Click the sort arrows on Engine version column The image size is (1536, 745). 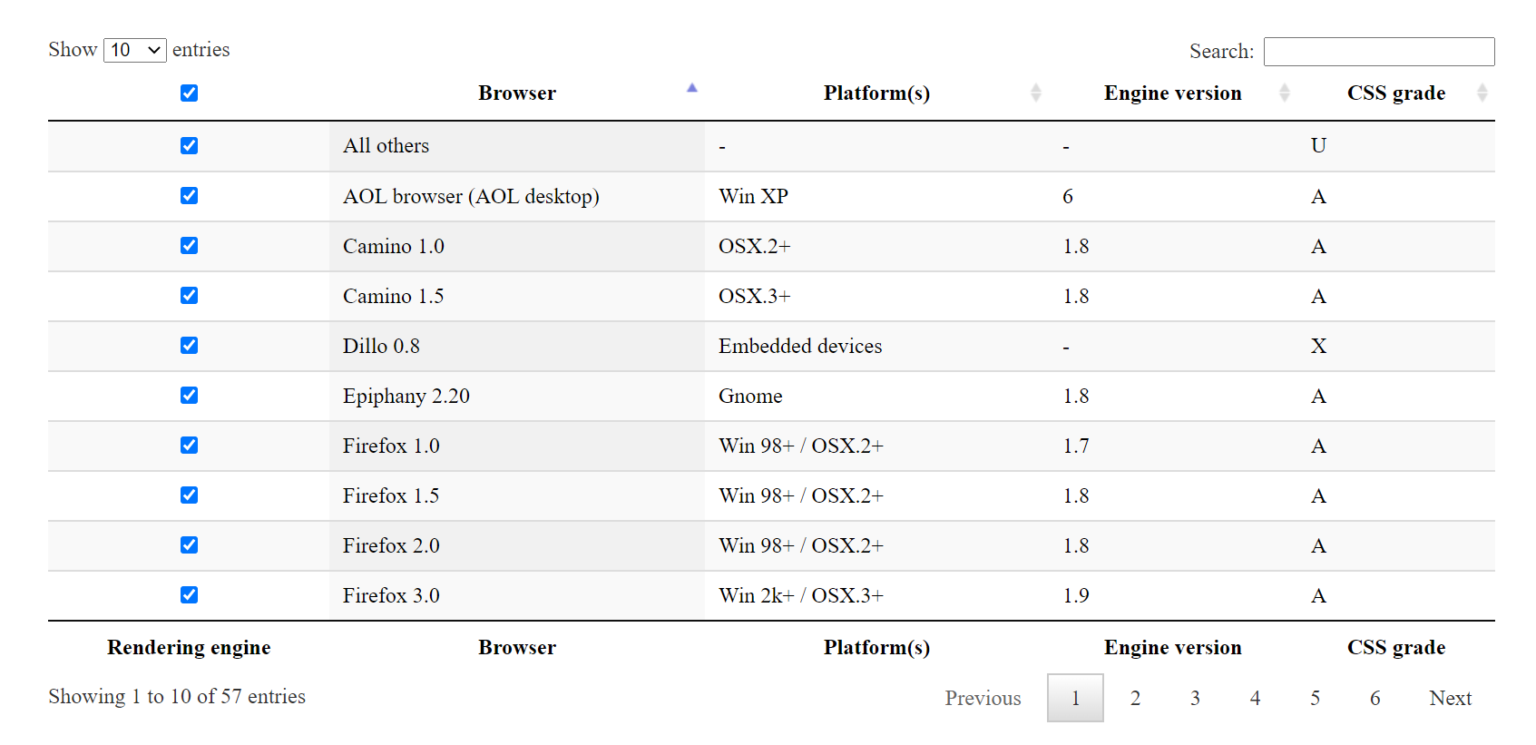[1284, 93]
